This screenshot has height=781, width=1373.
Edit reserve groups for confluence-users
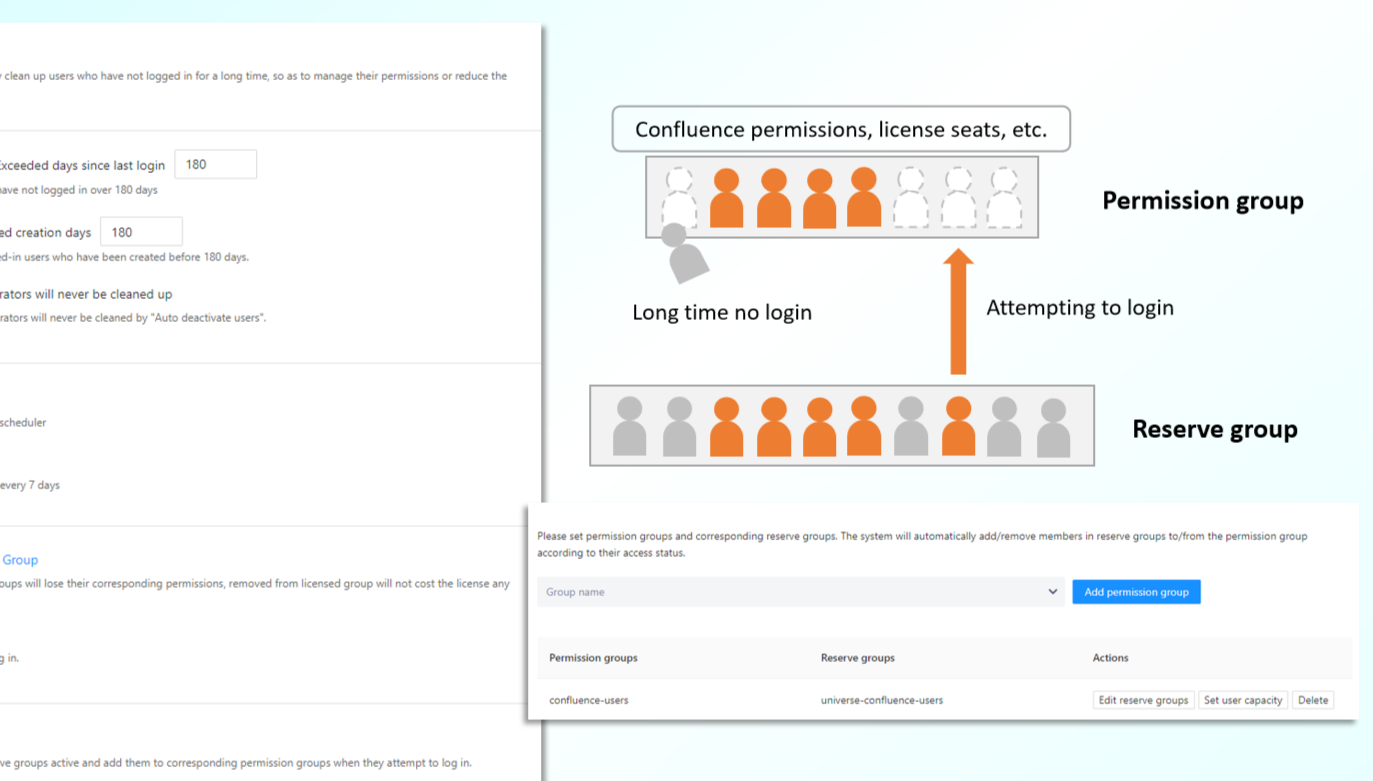coord(1143,700)
